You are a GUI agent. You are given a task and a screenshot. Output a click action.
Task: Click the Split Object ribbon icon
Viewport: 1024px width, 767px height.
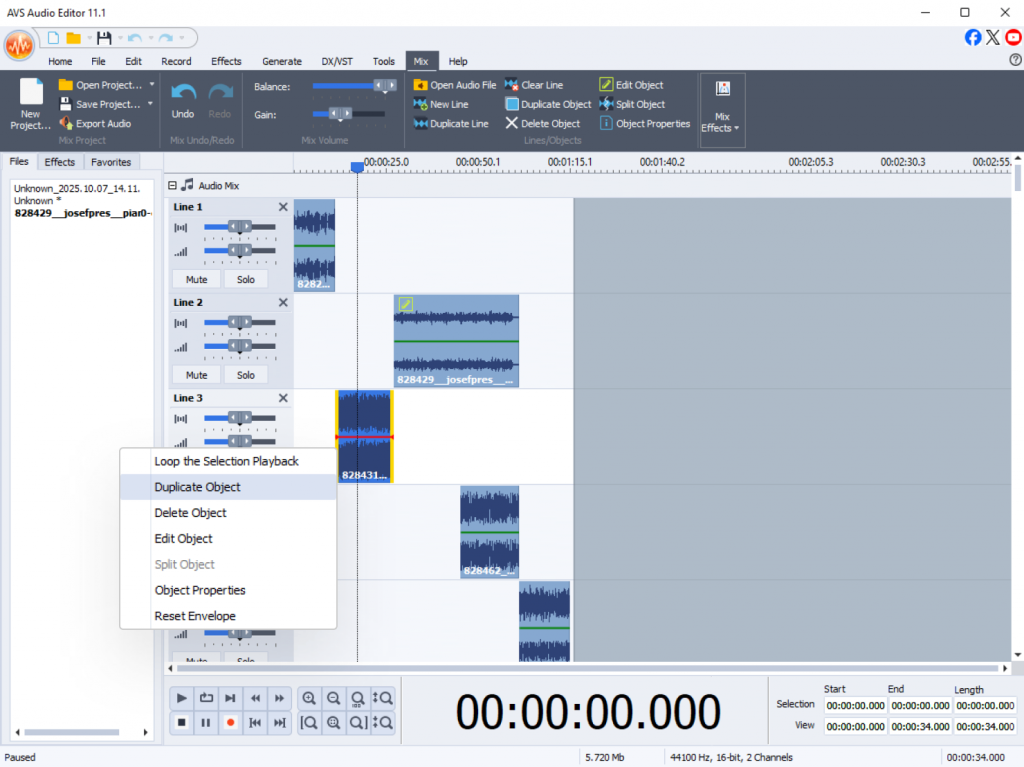606,104
